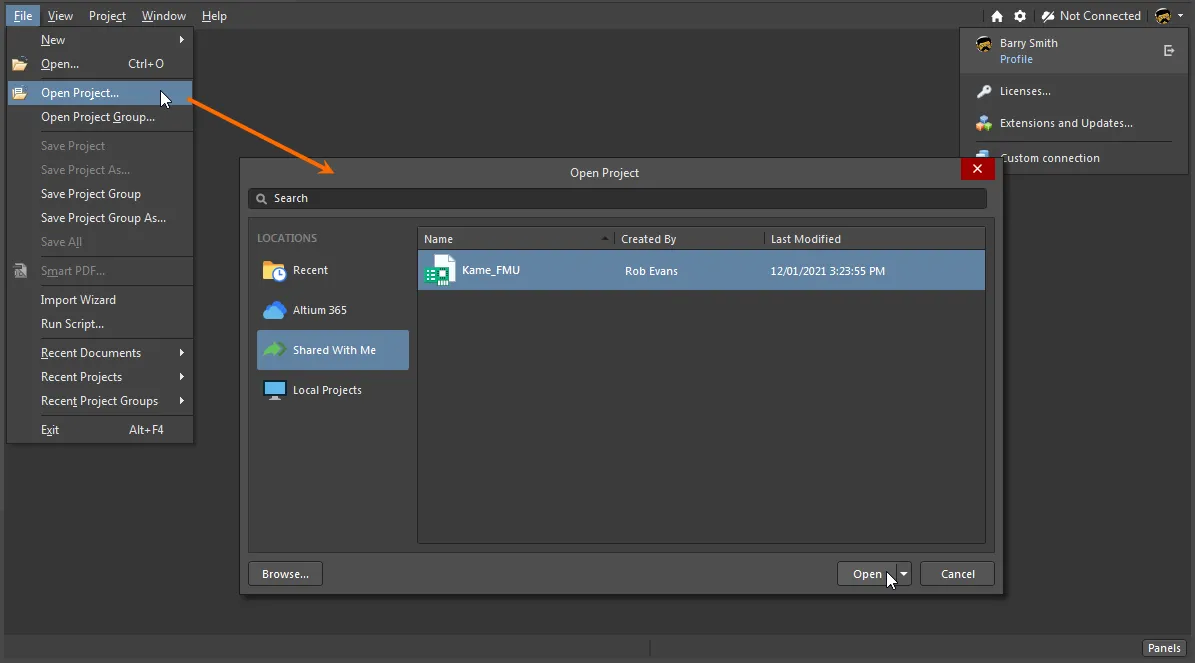The width and height of the screenshot is (1195, 663).
Task: Click the folder icon beside Open...
Action: click(x=20, y=64)
